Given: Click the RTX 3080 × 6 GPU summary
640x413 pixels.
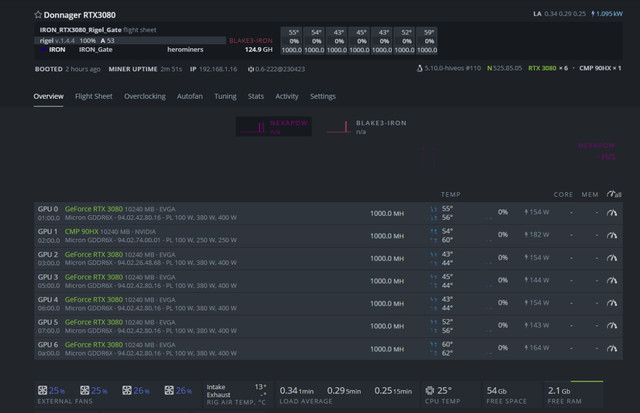Looking at the screenshot, I should (548, 68).
